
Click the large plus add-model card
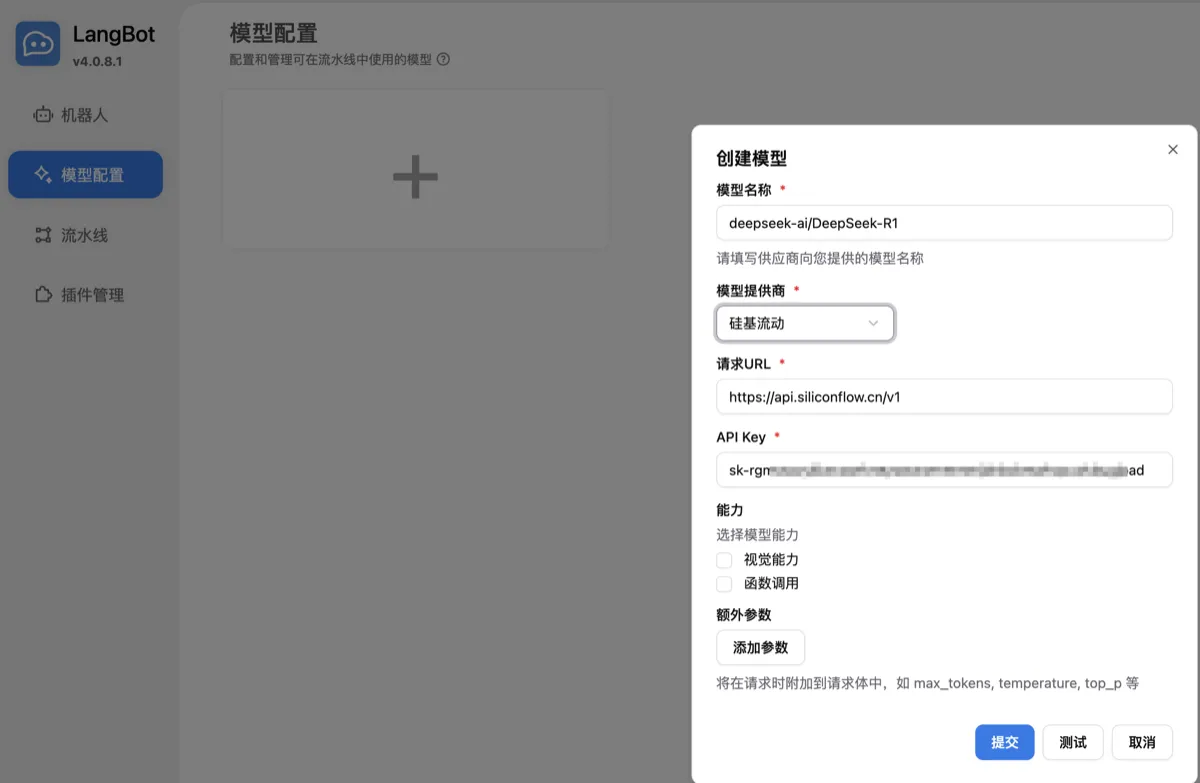(x=415, y=169)
